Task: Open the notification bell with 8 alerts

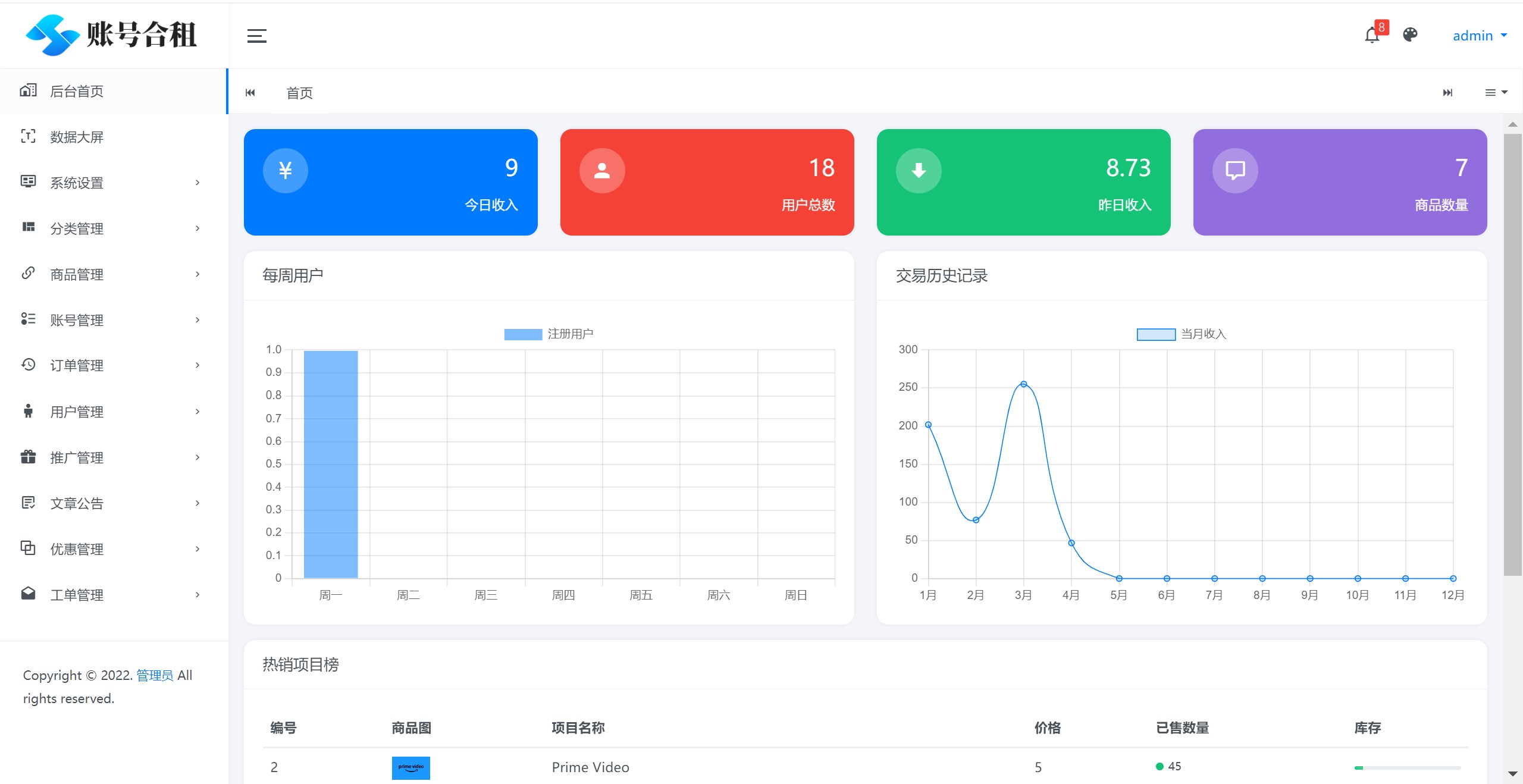Action: [1374, 35]
